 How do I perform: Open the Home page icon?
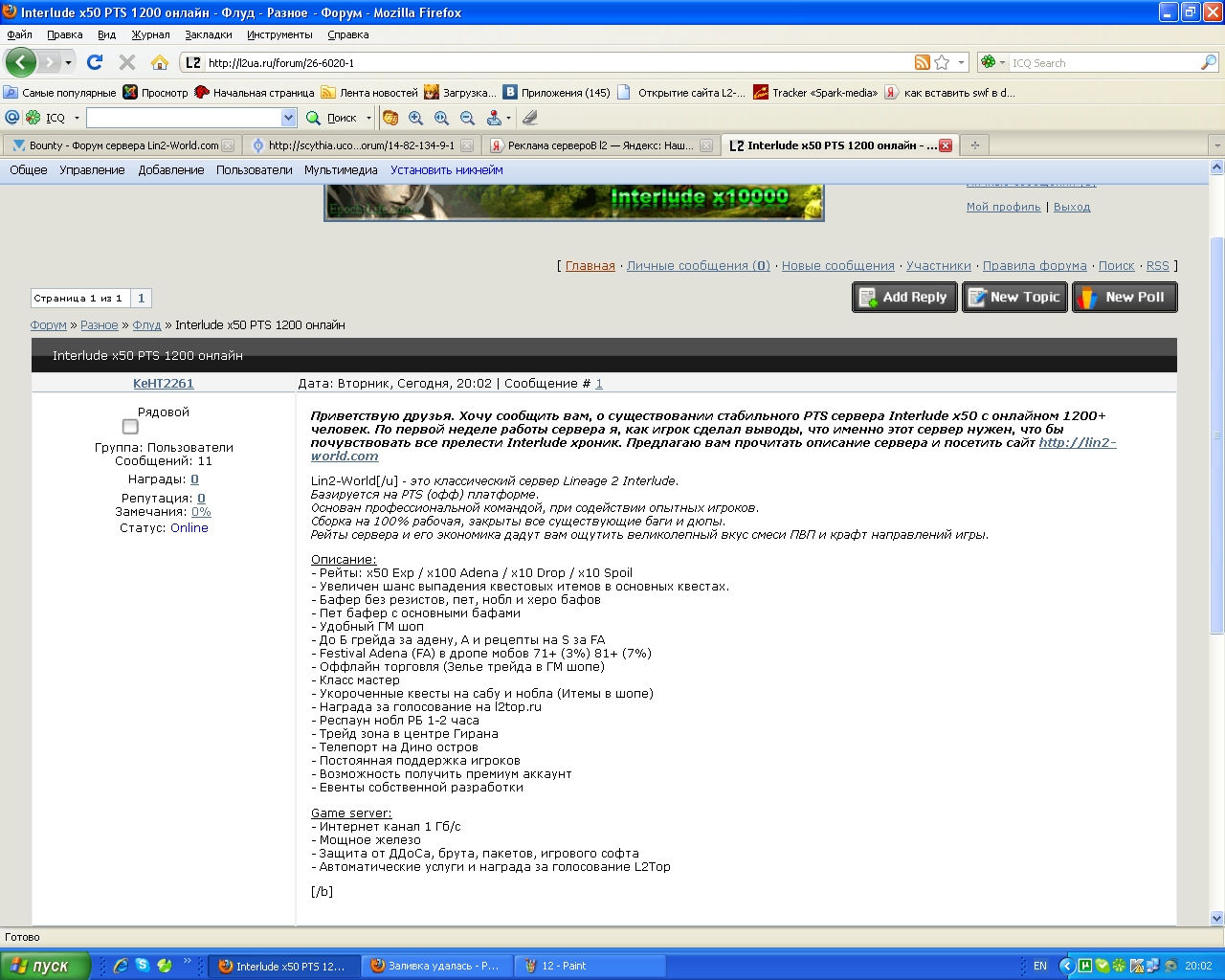click(160, 62)
